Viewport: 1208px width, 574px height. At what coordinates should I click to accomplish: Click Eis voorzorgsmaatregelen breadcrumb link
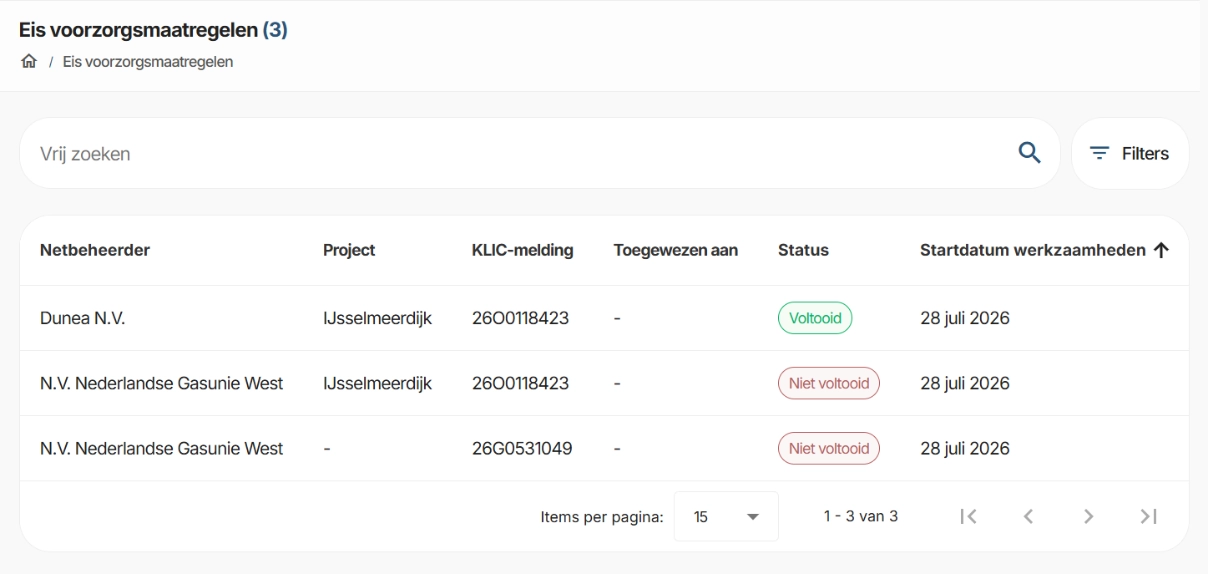click(148, 62)
